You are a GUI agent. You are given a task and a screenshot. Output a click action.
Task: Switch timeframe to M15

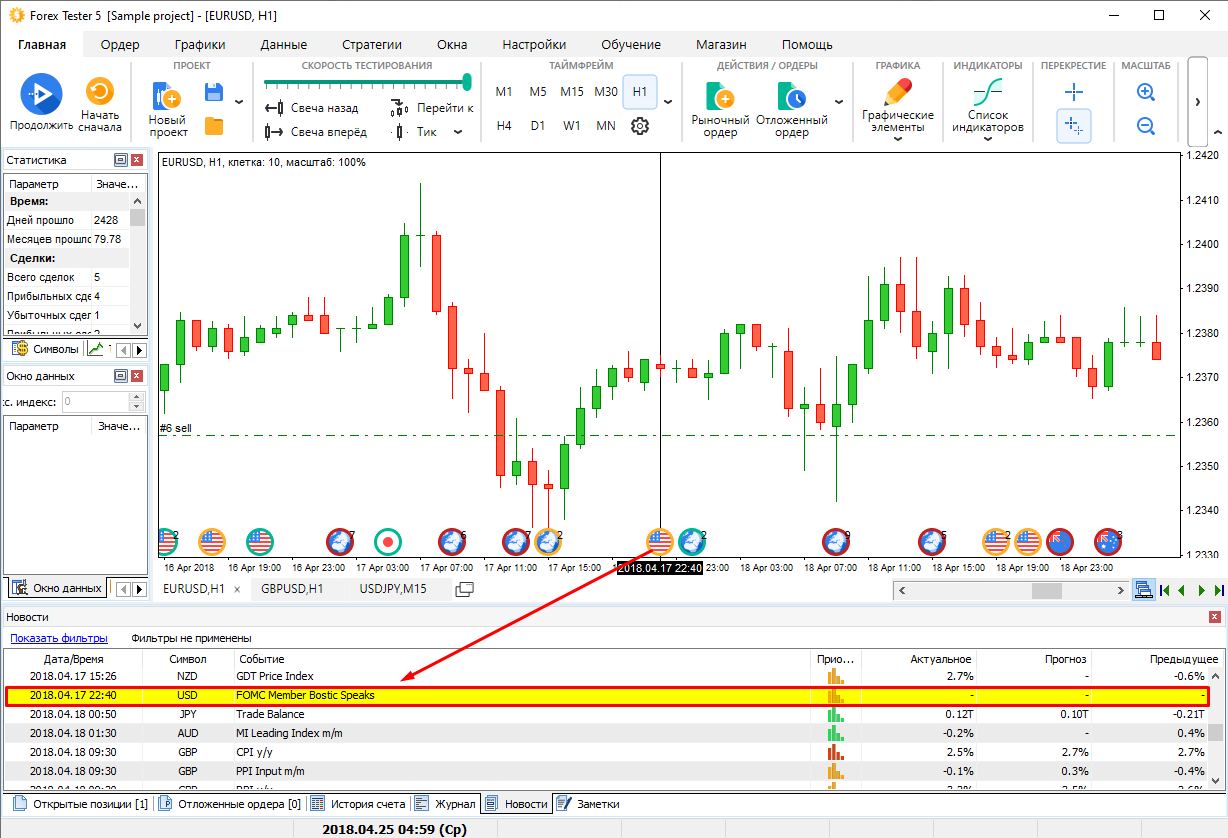pyautogui.click(x=571, y=92)
